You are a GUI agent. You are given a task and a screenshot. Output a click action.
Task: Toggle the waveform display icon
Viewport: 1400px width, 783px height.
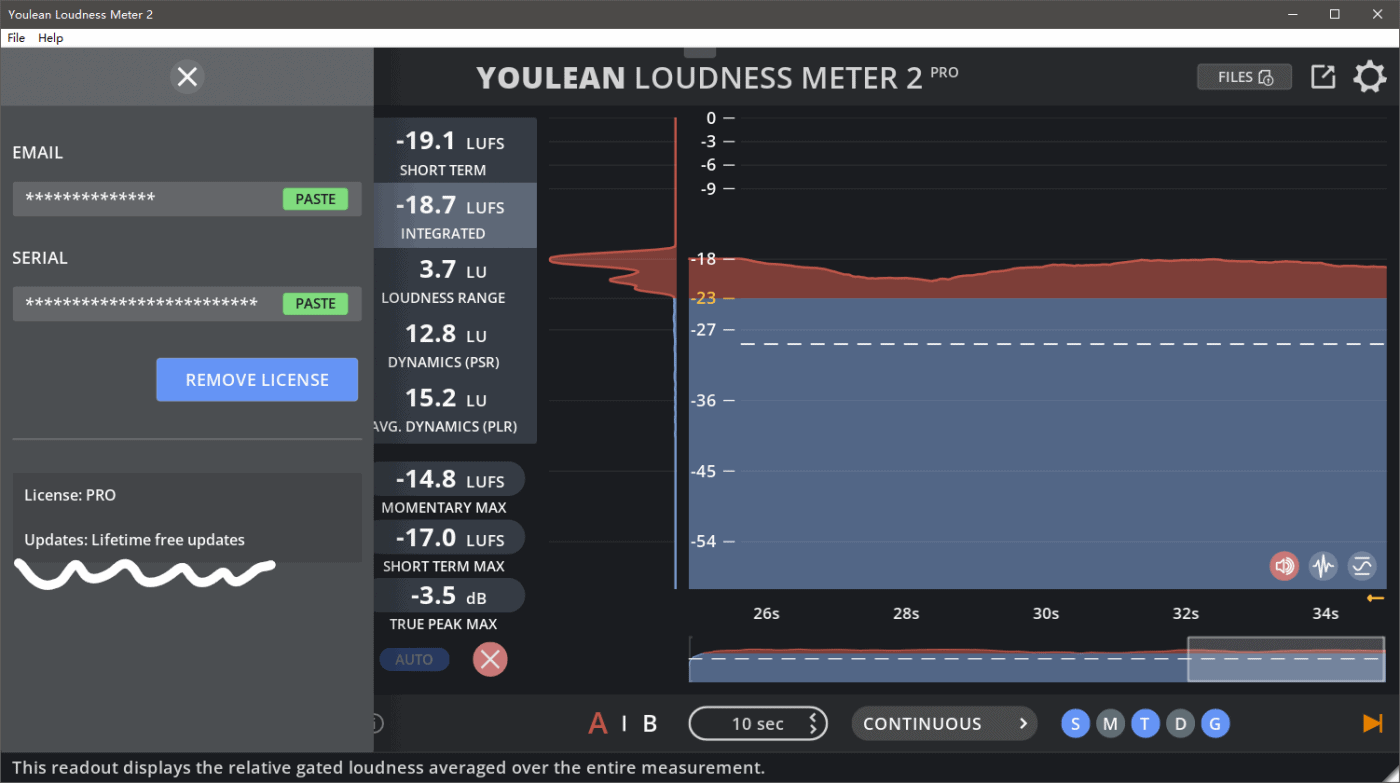[x=1323, y=567]
